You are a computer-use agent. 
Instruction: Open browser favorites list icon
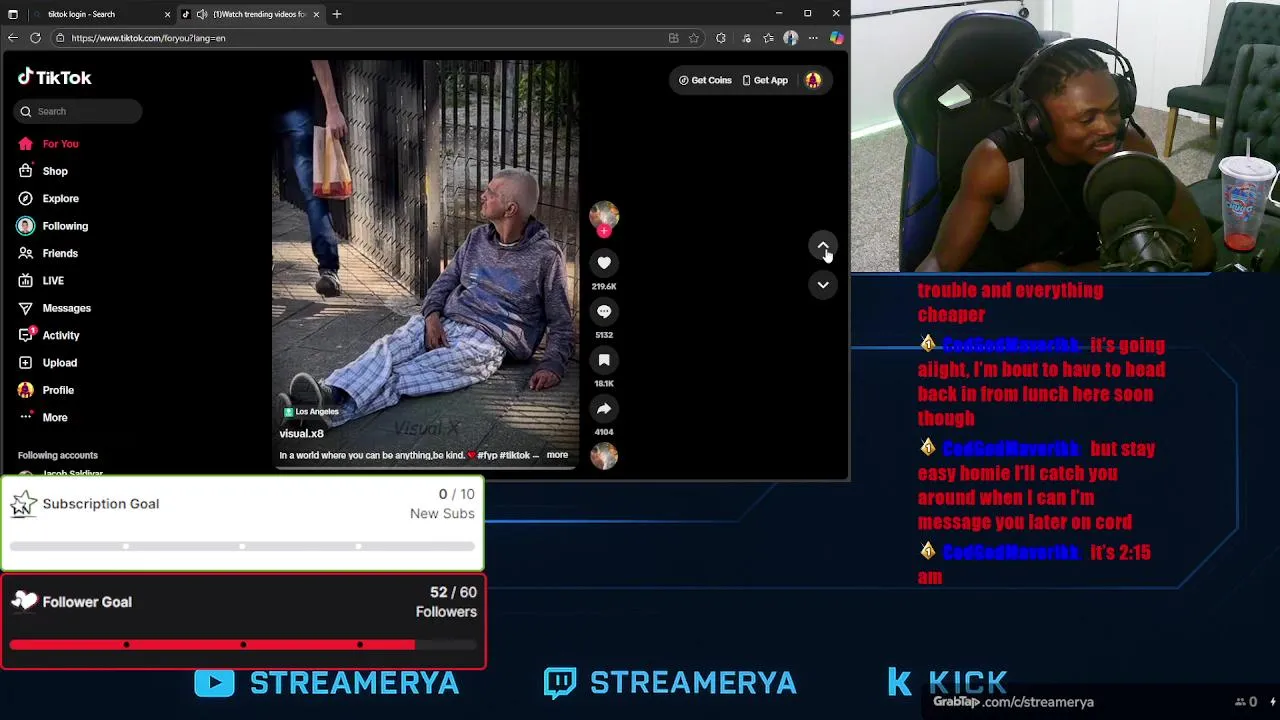pyautogui.click(x=768, y=38)
